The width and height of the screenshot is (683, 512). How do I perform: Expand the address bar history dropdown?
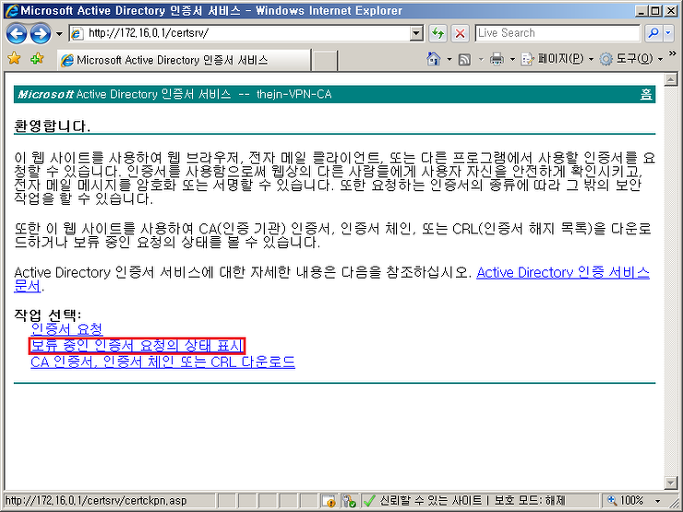(x=416, y=33)
